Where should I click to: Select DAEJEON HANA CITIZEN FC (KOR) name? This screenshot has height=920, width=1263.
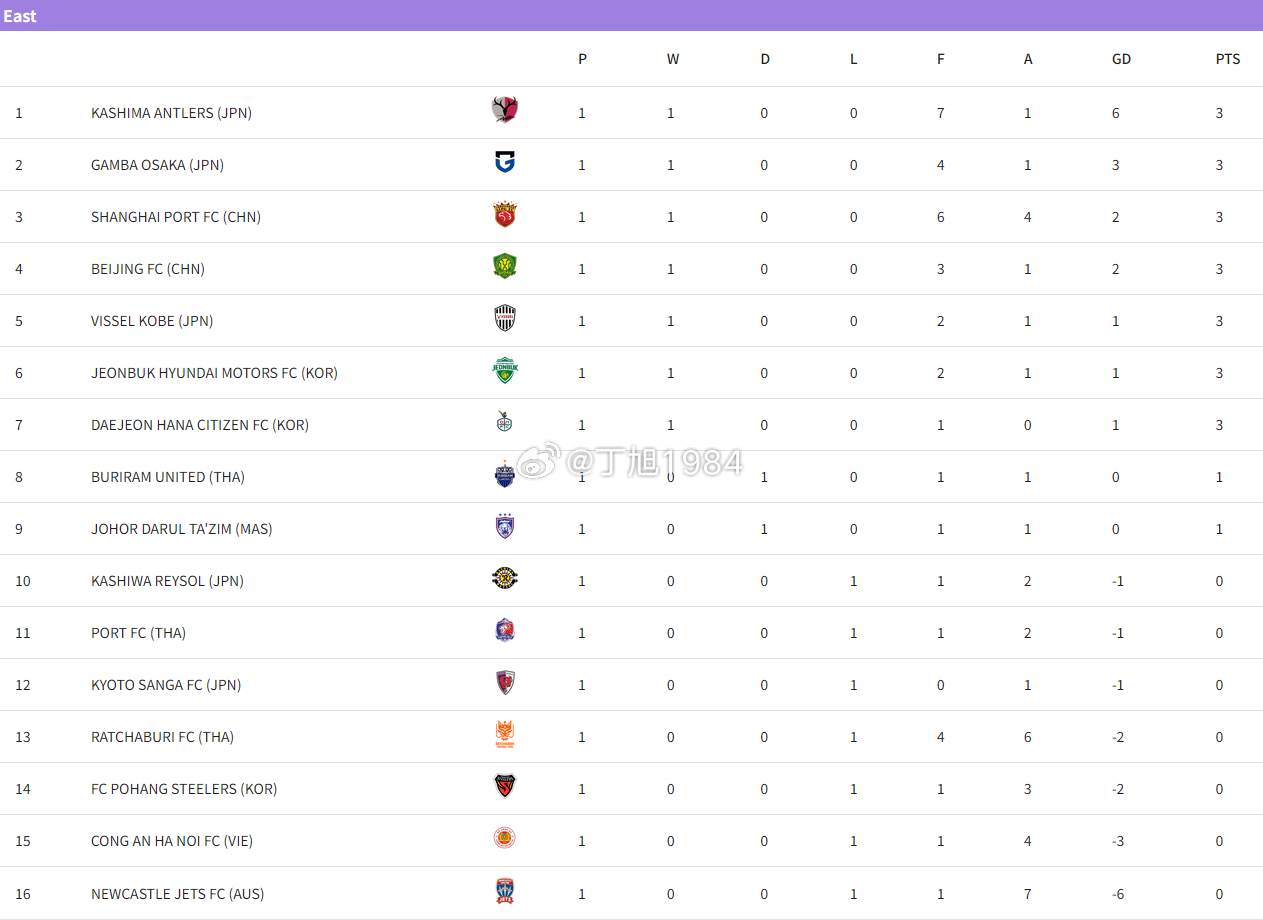click(x=200, y=425)
